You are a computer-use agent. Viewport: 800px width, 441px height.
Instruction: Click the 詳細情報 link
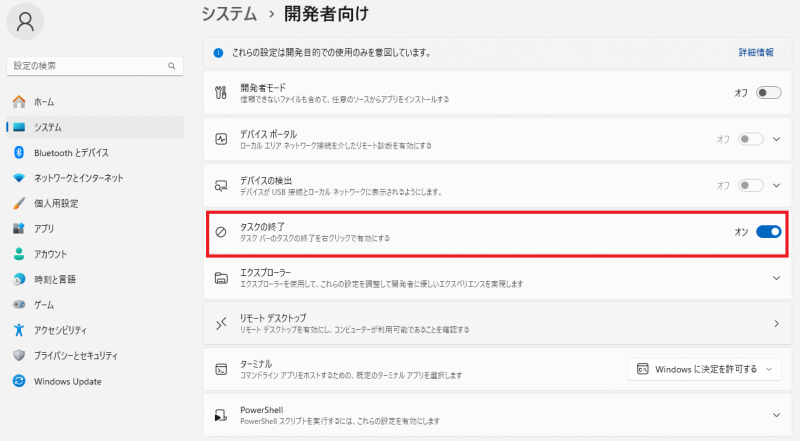tap(756, 51)
